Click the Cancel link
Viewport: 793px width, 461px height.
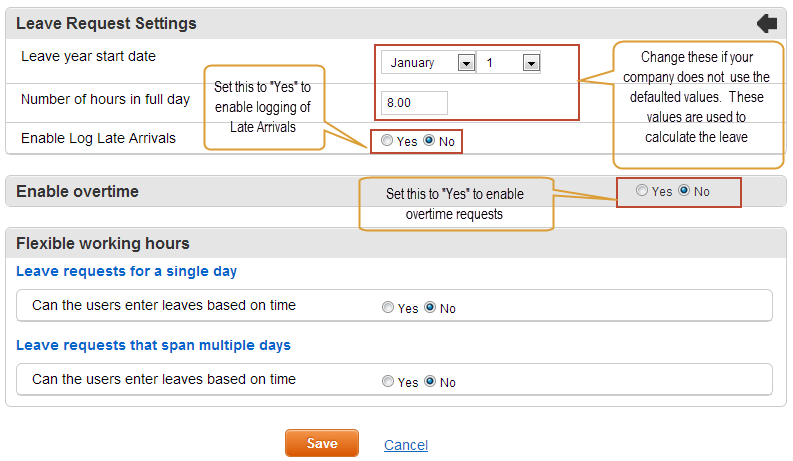406,445
